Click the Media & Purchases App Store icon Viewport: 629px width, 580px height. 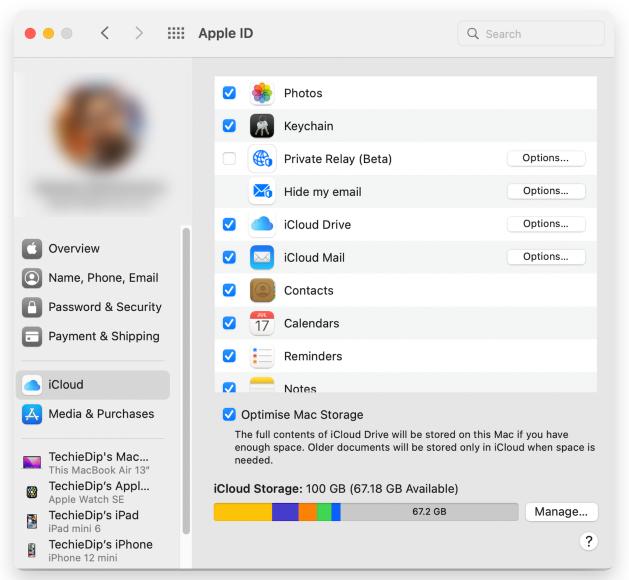point(32,414)
